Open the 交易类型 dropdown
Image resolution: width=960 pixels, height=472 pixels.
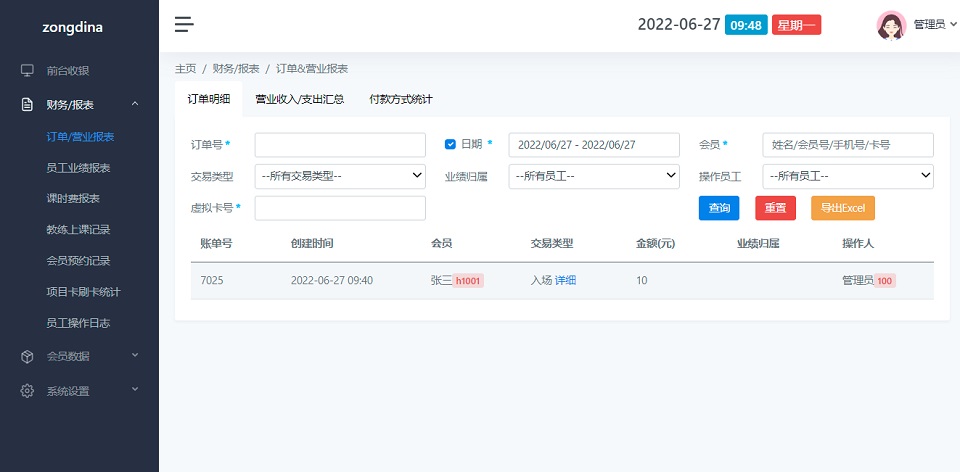coord(340,176)
